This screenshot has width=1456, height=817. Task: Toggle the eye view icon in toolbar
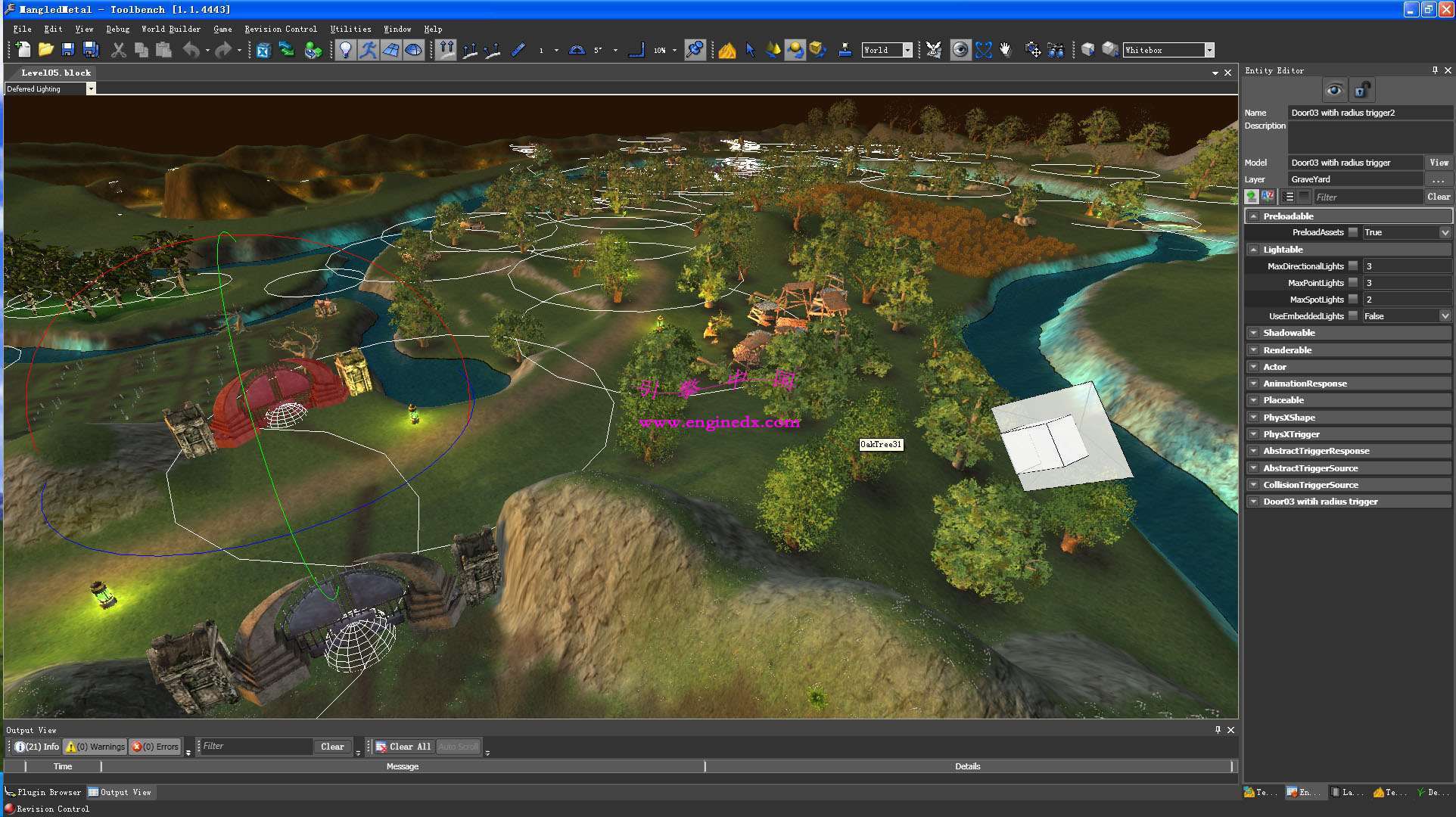960,50
